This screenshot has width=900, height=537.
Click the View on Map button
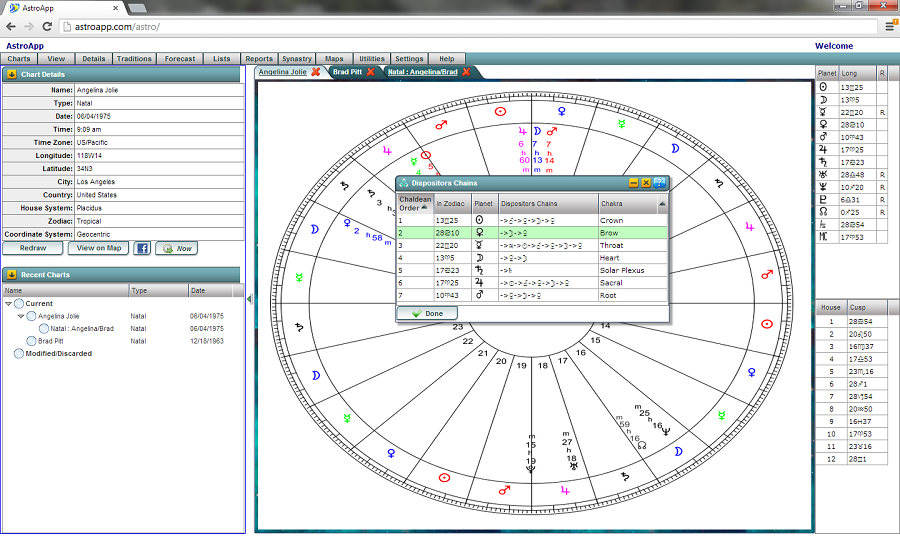pos(99,248)
